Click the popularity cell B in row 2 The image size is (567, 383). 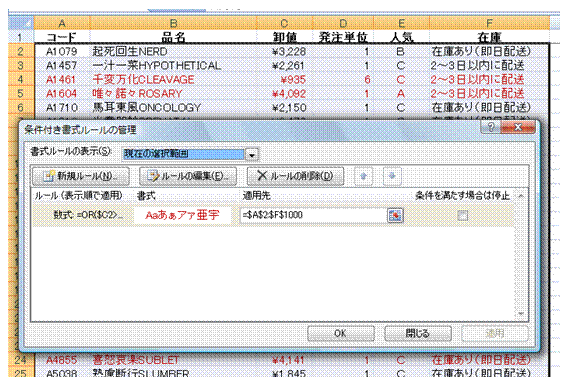coord(401,51)
